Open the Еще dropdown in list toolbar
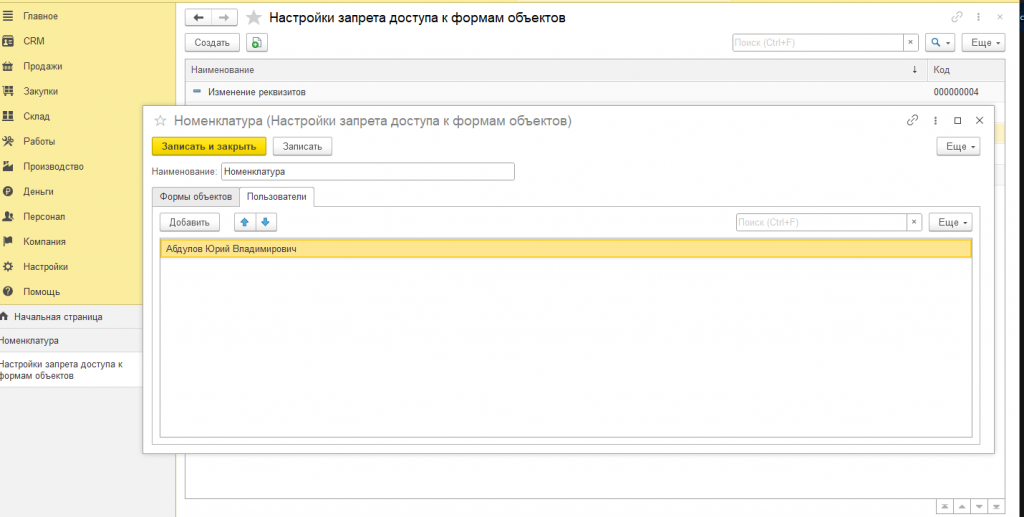 pos(984,42)
